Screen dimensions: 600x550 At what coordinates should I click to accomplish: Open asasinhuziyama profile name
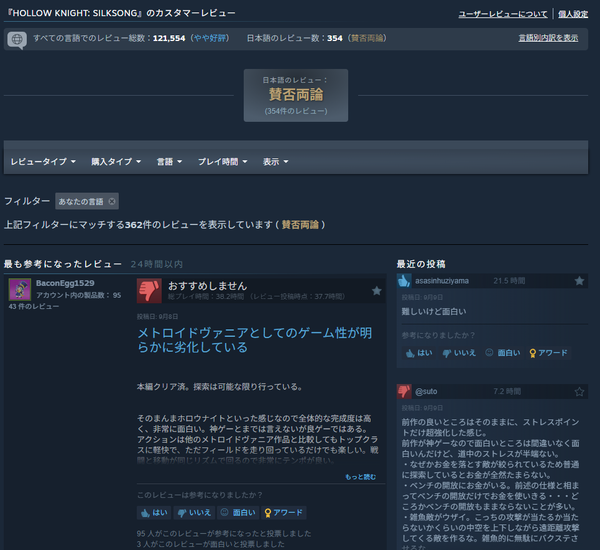[442, 281]
